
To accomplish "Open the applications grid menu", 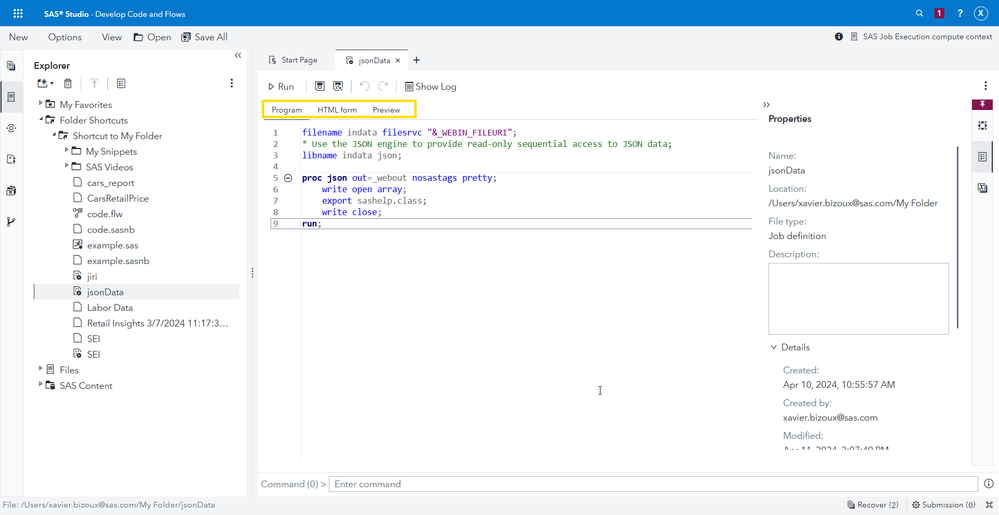I will (x=18, y=13).
